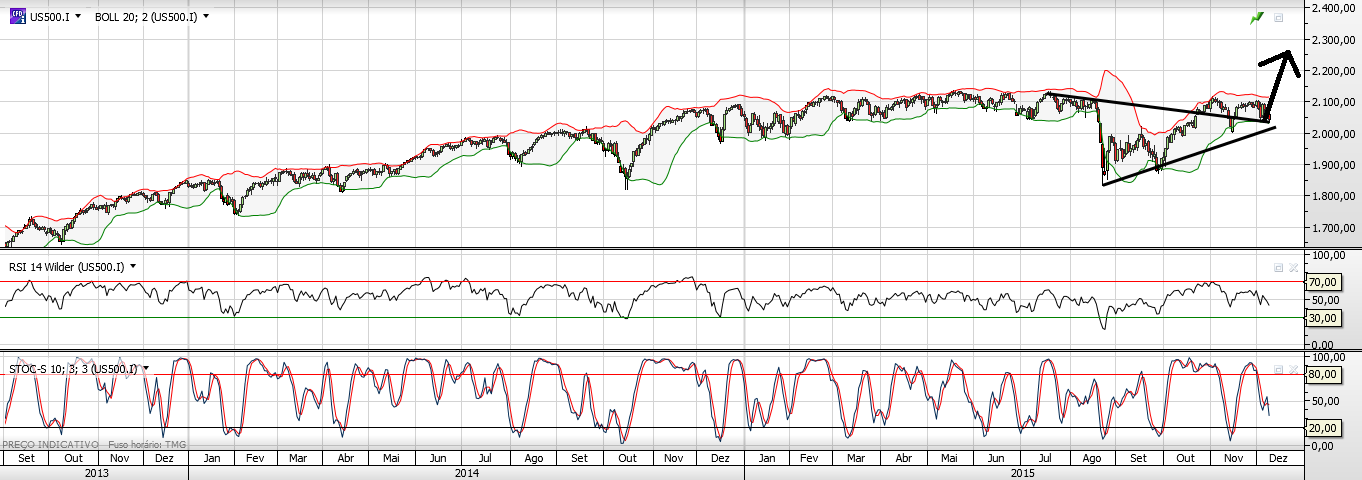The height and width of the screenshot is (480, 1362).
Task: Click the 2014 year label on time axis
Action: coord(466,472)
